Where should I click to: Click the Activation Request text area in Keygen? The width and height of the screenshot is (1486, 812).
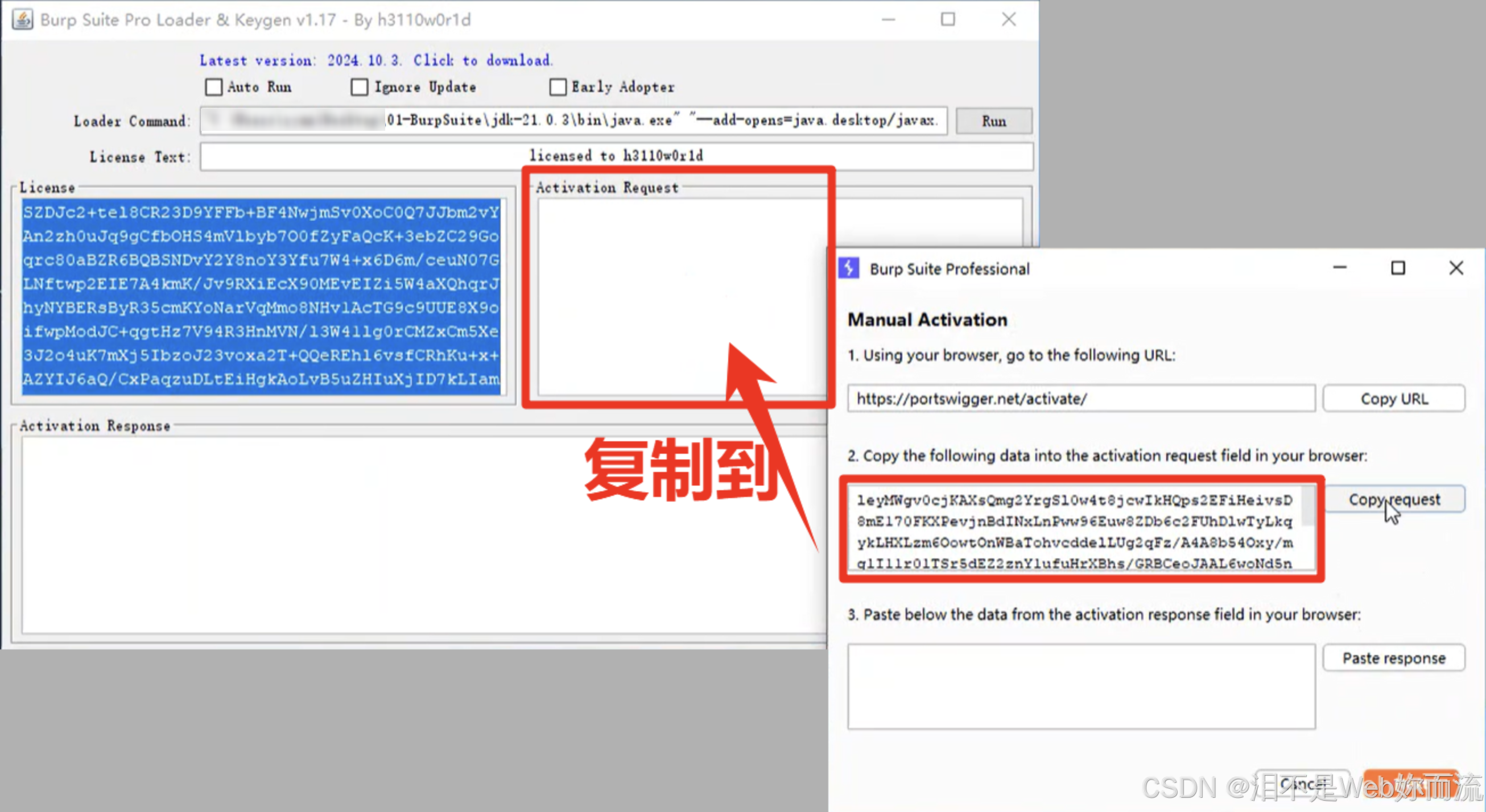coord(682,297)
